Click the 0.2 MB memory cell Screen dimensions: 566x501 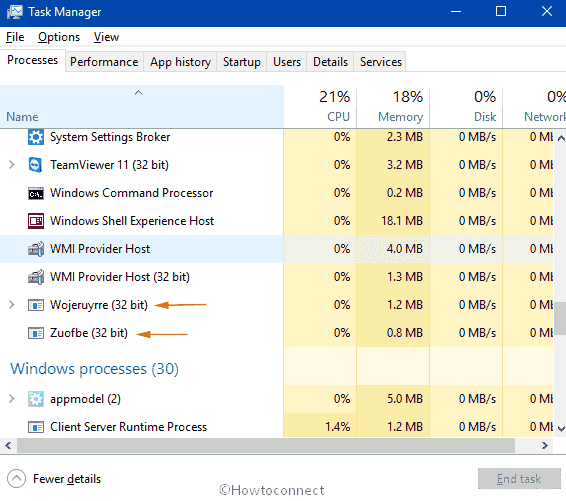click(x=393, y=193)
